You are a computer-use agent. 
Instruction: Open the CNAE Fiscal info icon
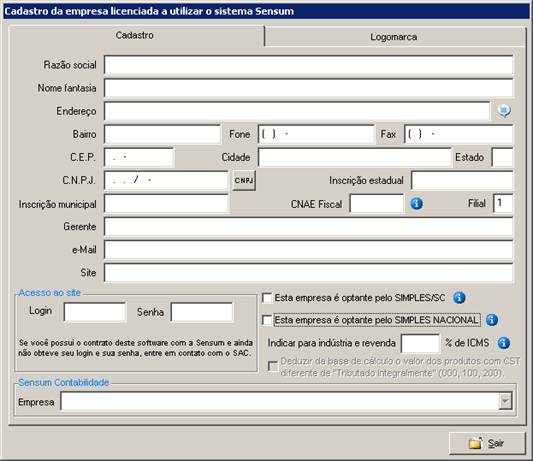pyautogui.click(x=416, y=204)
